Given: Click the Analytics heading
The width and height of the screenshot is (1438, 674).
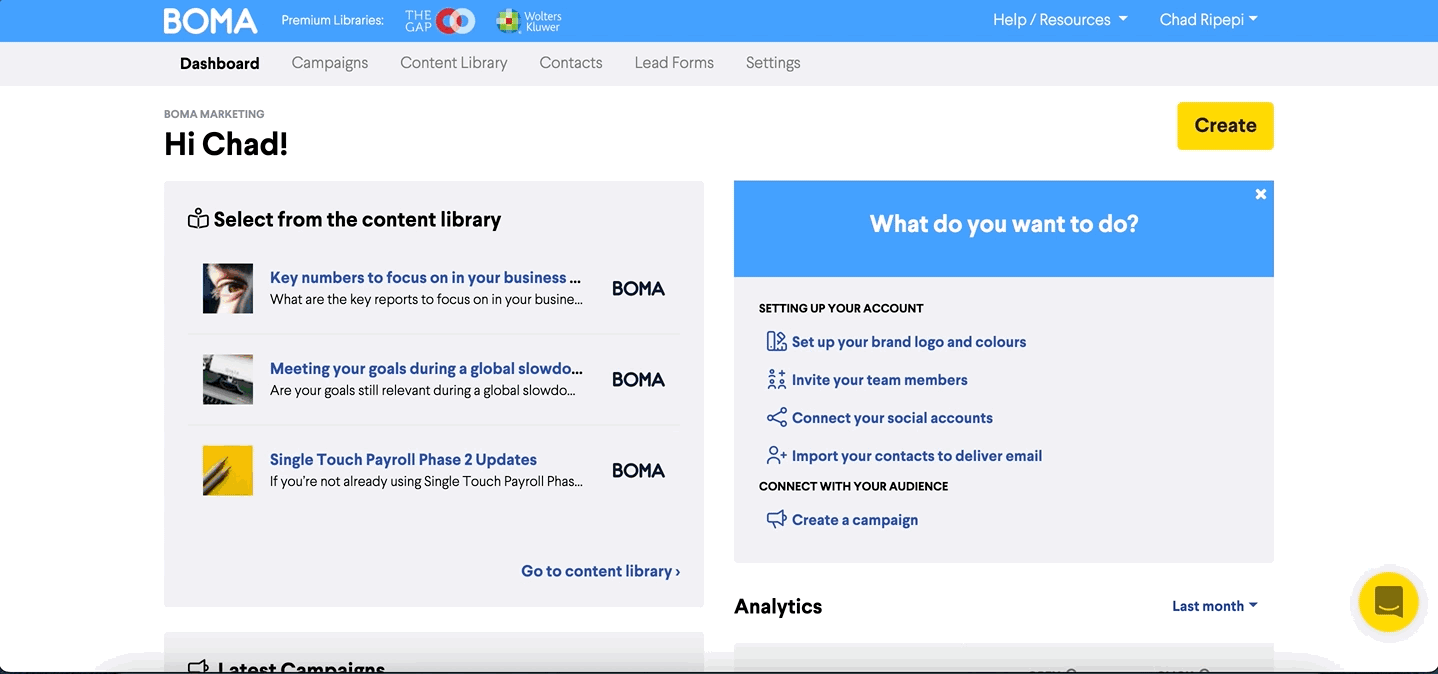Looking at the screenshot, I should click(x=778, y=606).
